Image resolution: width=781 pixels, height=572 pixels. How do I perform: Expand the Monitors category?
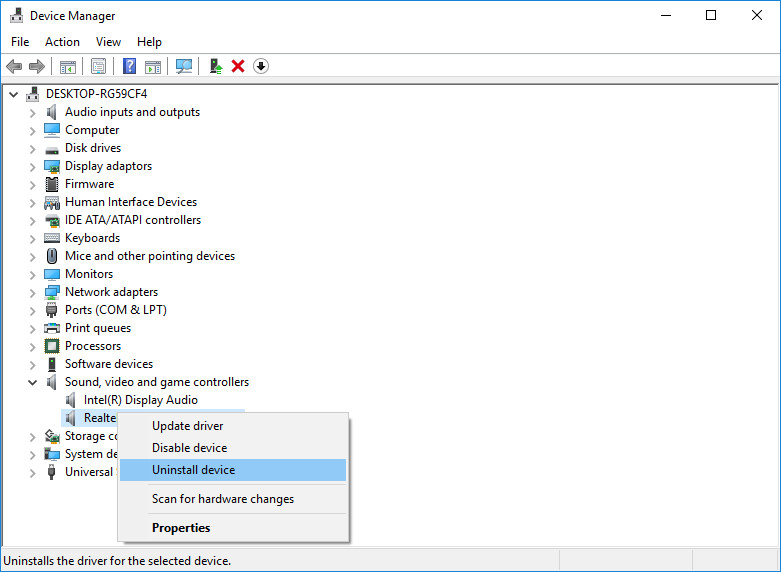pos(32,275)
